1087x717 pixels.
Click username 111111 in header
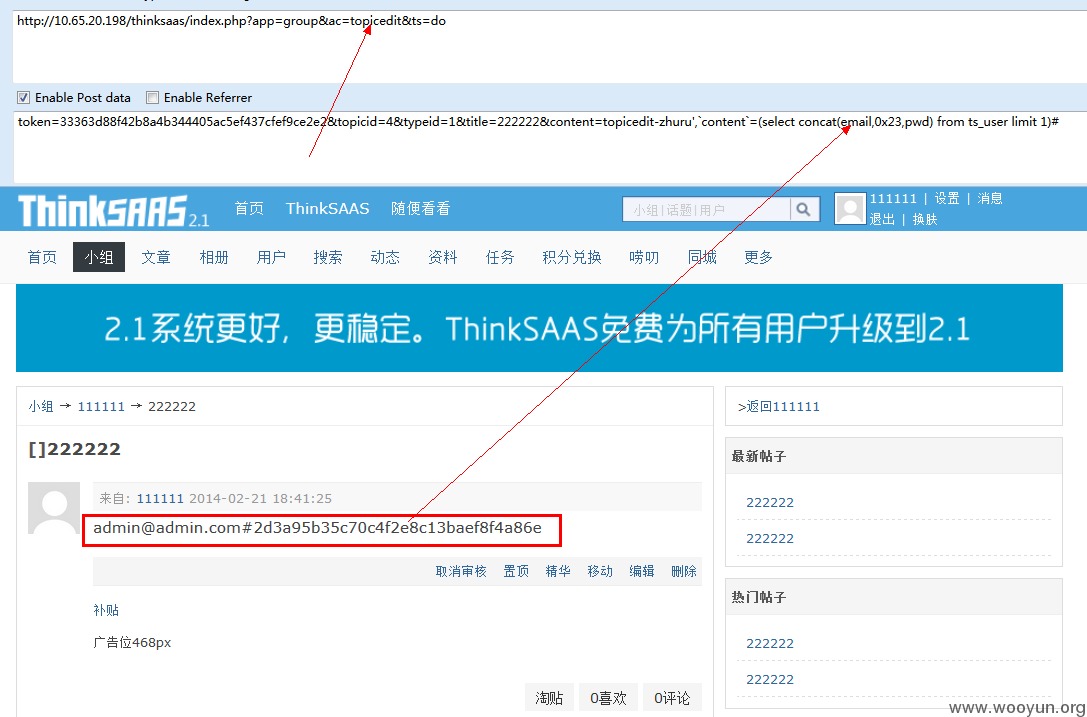(x=893, y=198)
